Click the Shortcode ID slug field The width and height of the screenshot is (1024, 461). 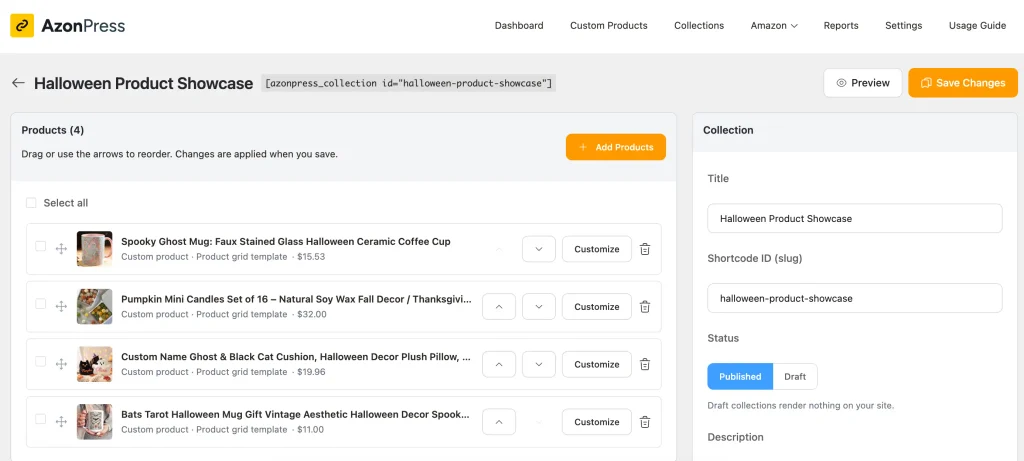click(x=854, y=298)
